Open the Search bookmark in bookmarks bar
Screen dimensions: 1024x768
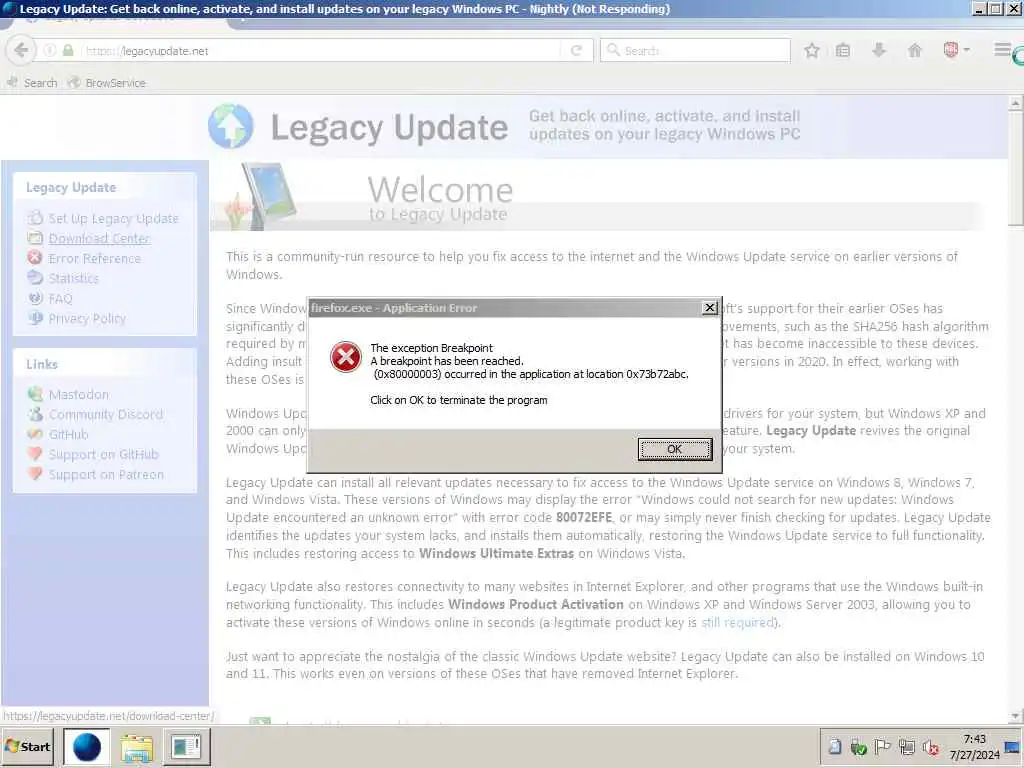[32, 83]
